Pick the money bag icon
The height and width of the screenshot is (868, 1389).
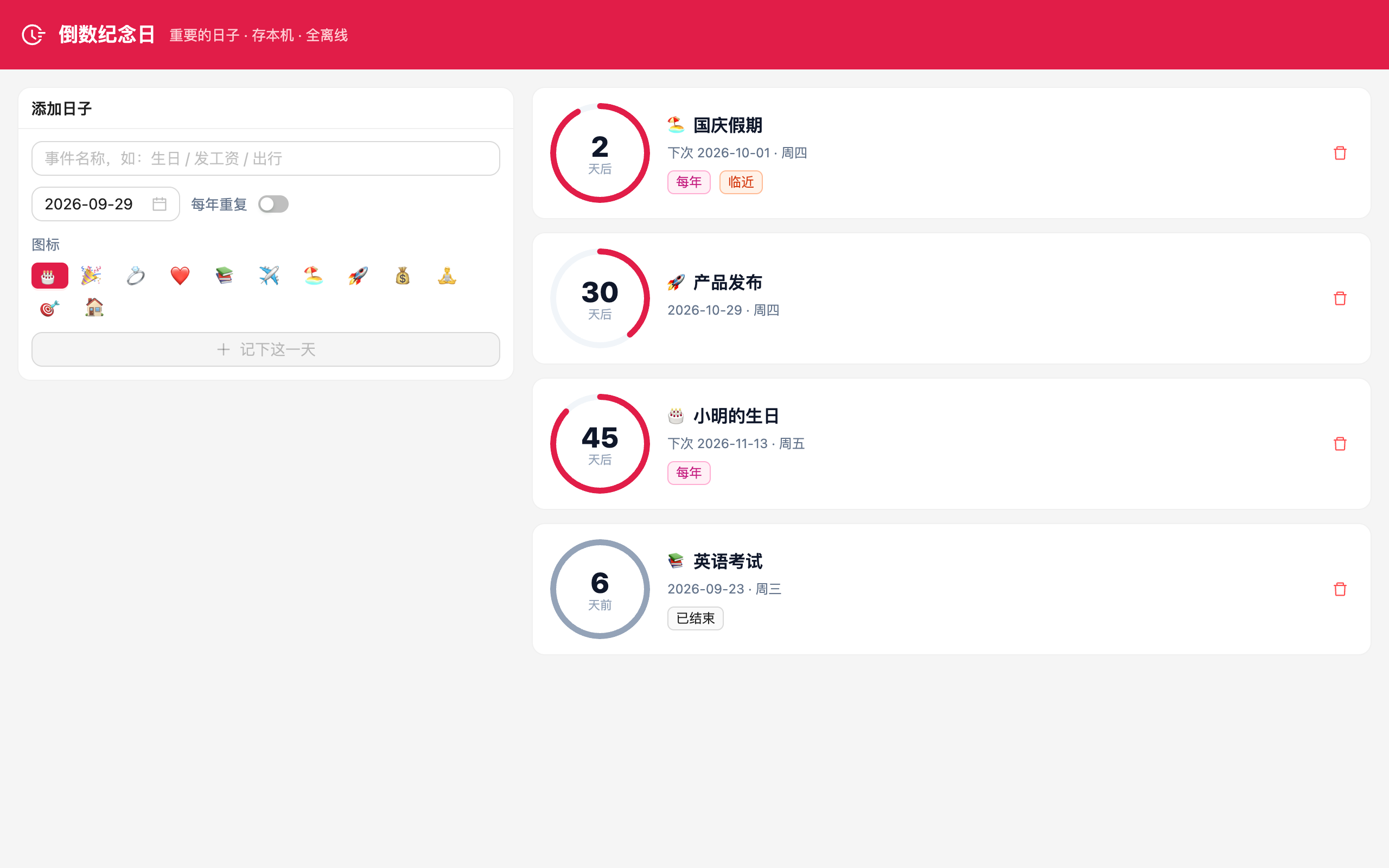pyautogui.click(x=403, y=276)
